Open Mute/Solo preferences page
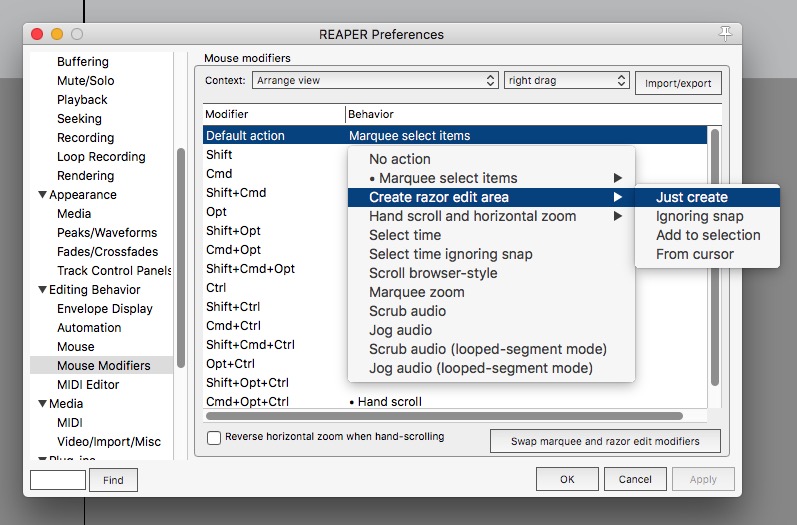The image size is (797, 525). 85,81
